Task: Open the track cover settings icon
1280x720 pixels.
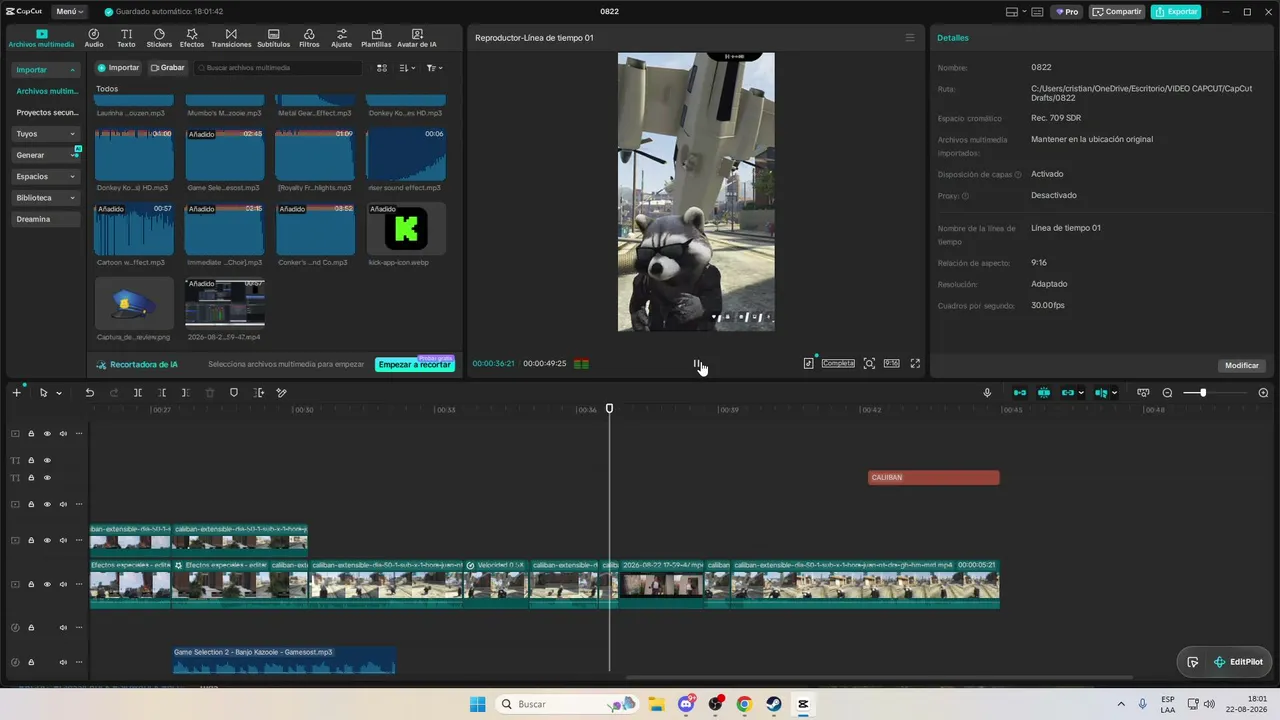Action: click(1143, 393)
